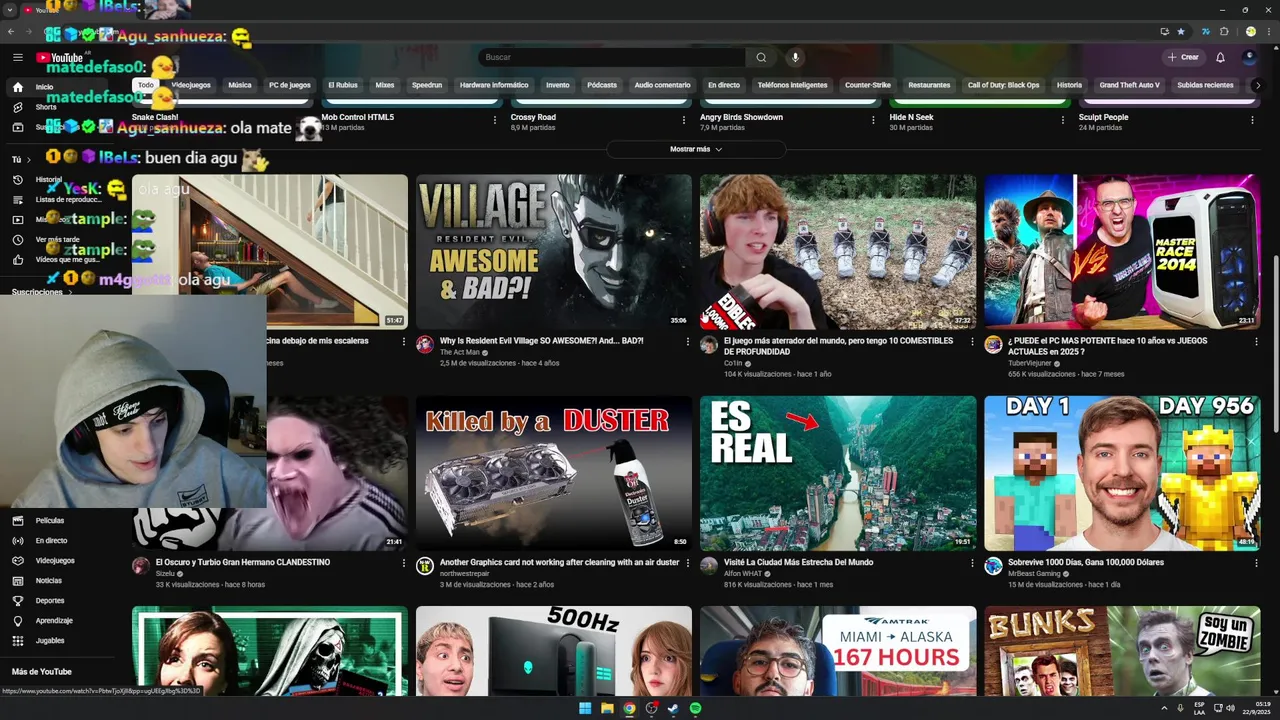Select the Counter-Strike filter chip

868,85
